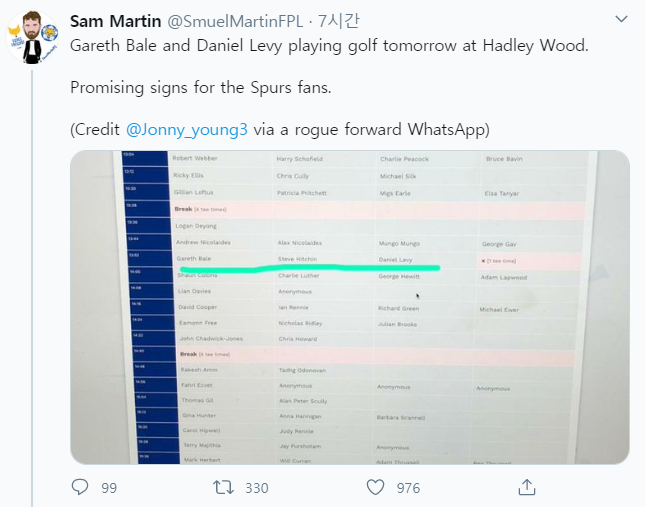Screen dimensions: 645x507
Task: Like the tweet with the heart icon
Action: (376, 487)
